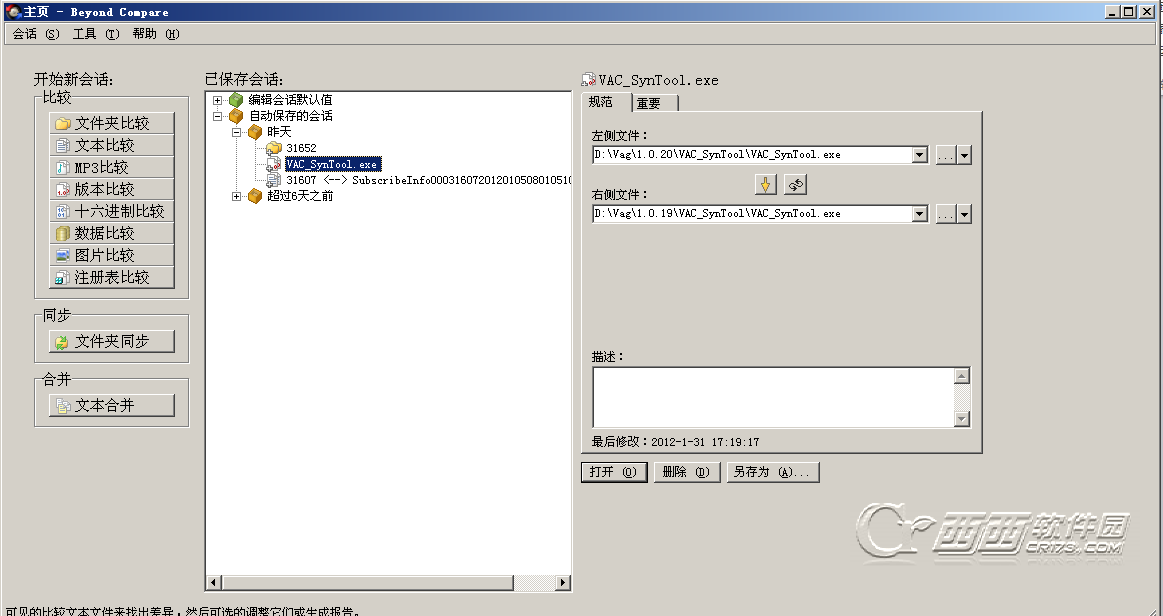Screen dimensions: 1163x616
Task: Click the description box scroll up arrow
Action: [962, 376]
